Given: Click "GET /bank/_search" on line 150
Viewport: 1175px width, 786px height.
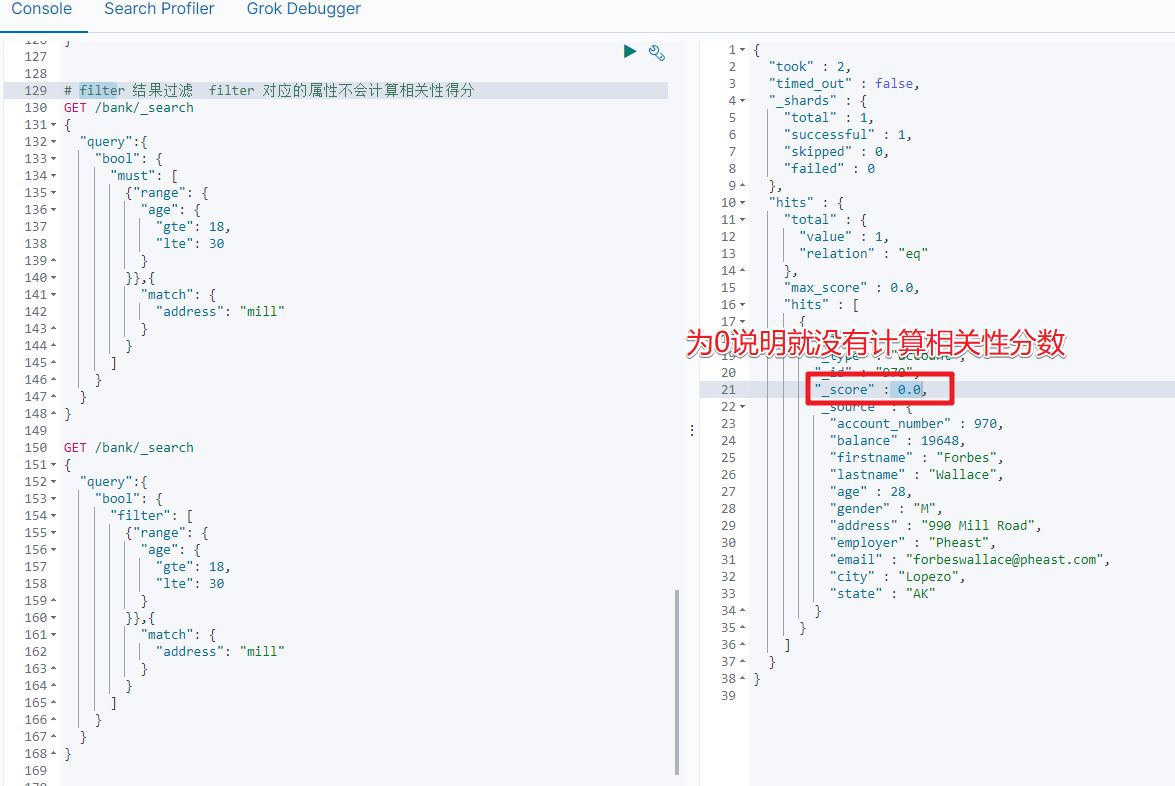Looking at the screenshot, I should [128, 448].
